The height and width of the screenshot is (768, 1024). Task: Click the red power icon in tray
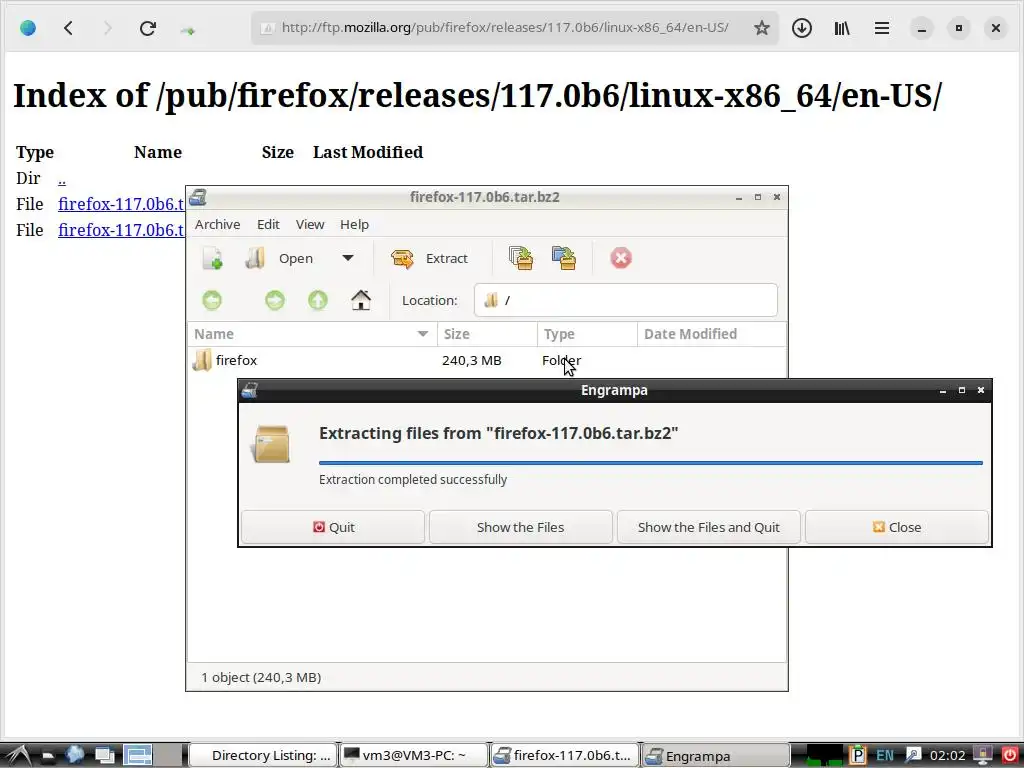1010,756
